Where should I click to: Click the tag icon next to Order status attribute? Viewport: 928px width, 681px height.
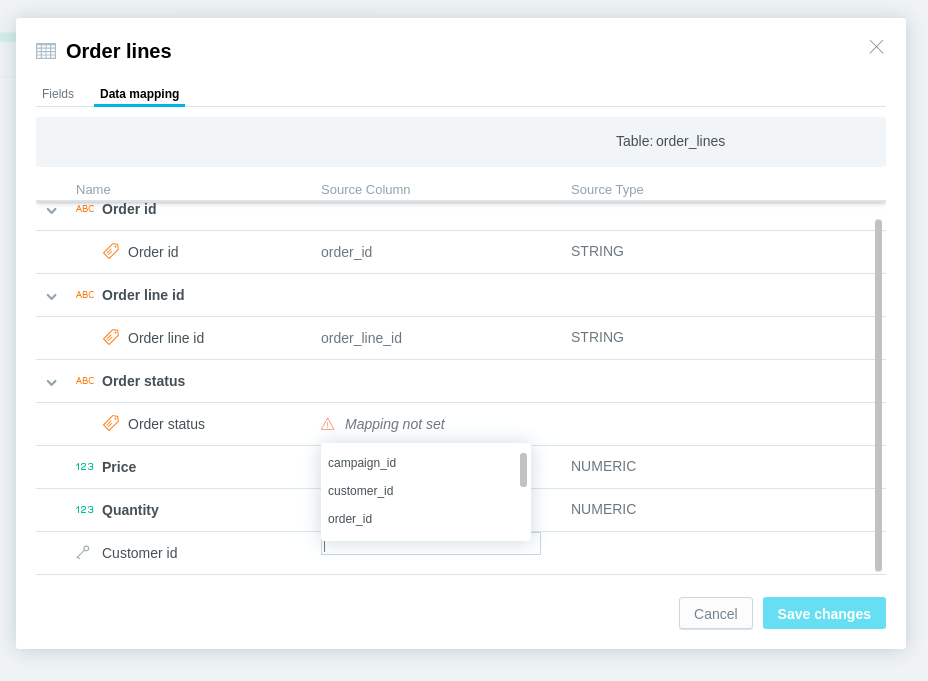tap(111, 424)
